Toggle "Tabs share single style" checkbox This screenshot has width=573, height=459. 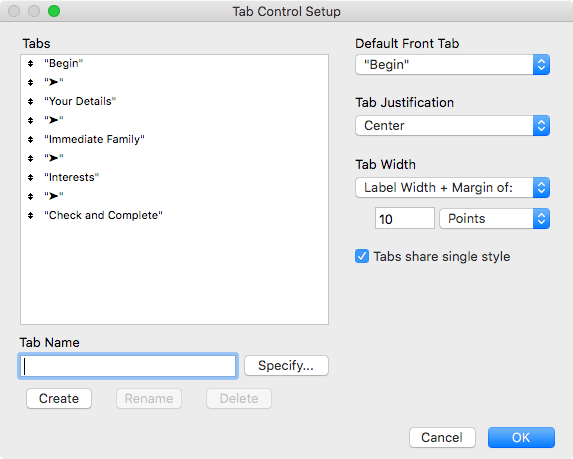tap(362, 256)
